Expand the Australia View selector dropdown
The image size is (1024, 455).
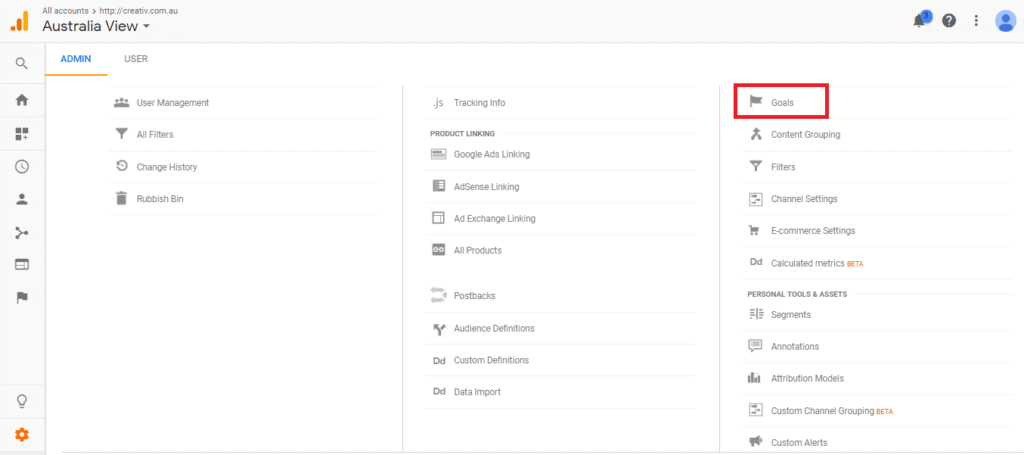[x=97, y=26]
